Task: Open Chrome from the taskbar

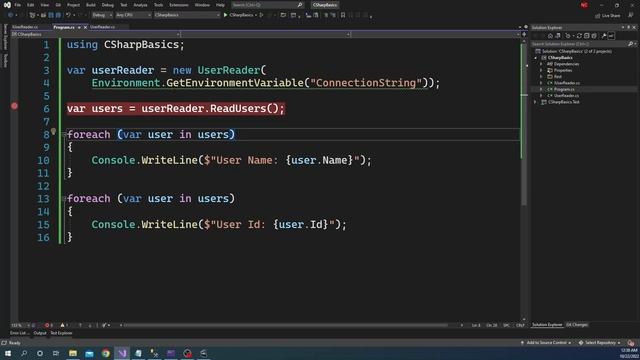Action: [x=106, y=353]
